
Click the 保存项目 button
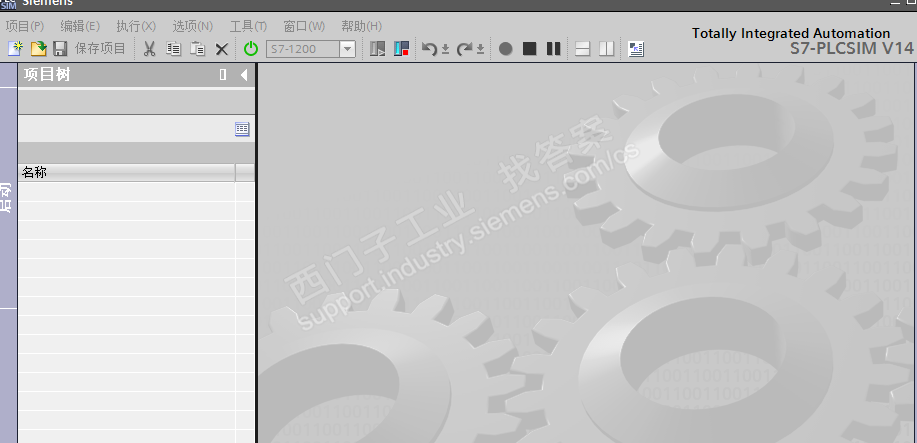click(100, 49)
